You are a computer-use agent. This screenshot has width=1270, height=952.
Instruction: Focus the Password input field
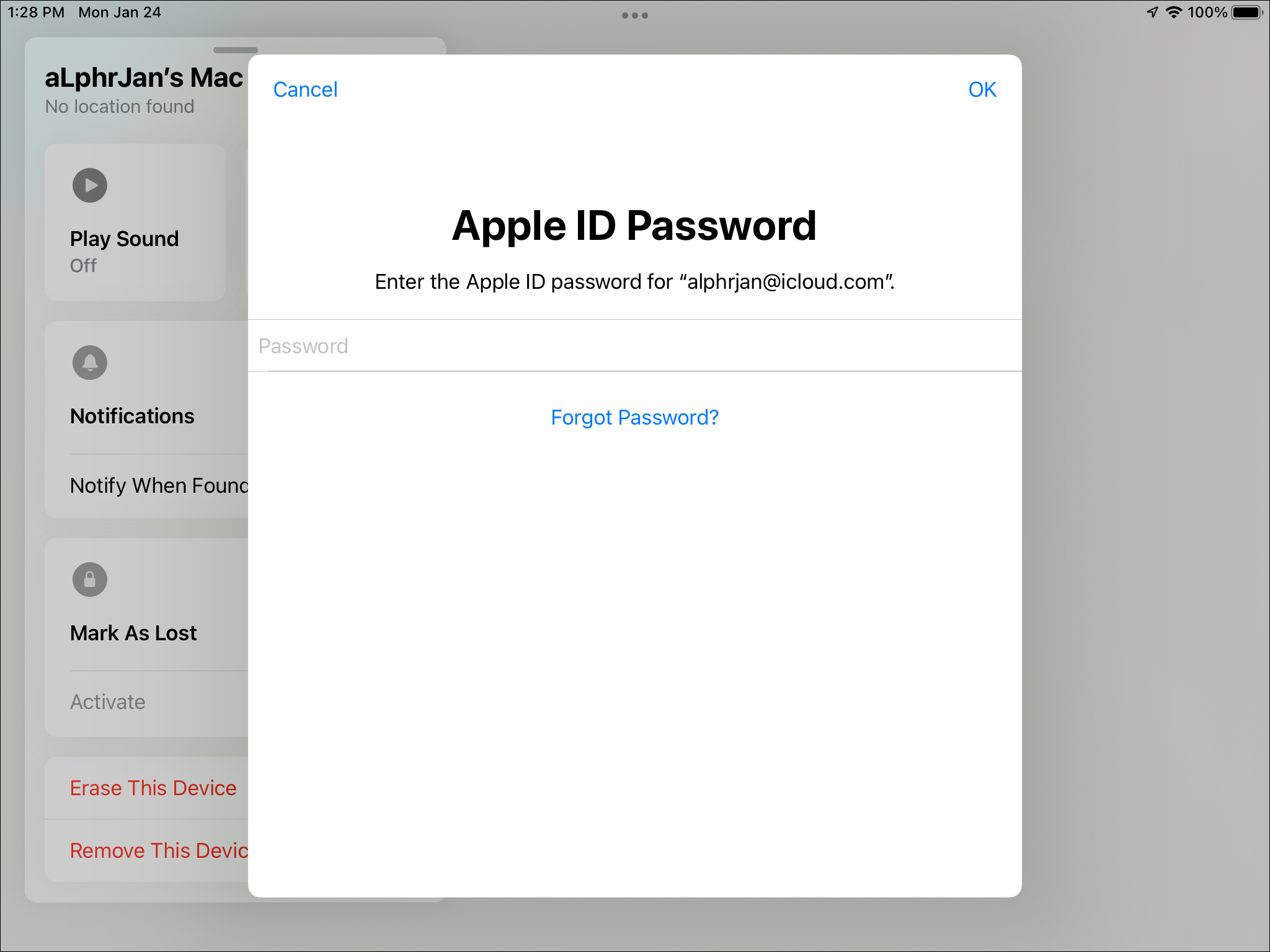[x=634, y=346]
